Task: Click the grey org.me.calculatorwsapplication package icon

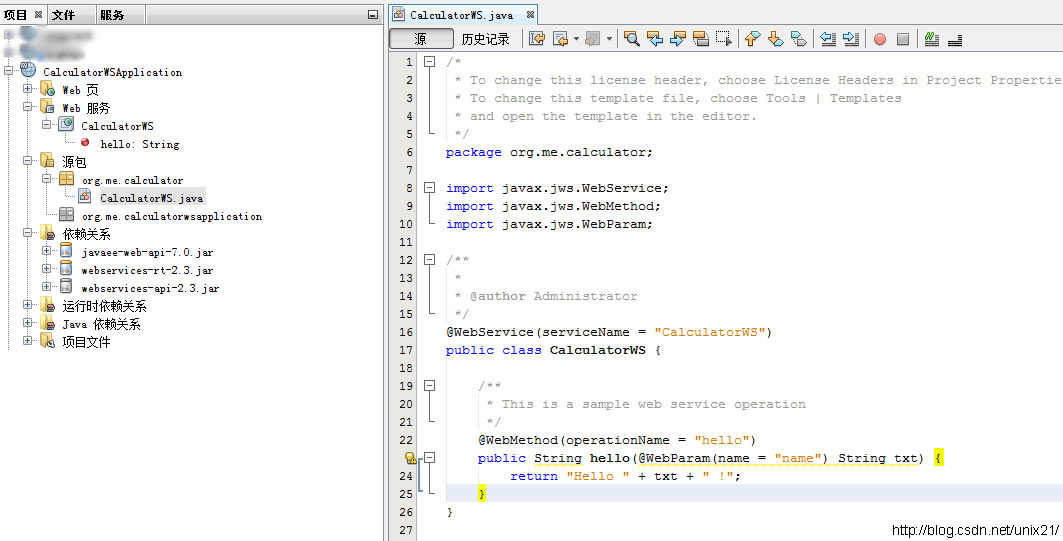Action: [x=66, y=214]
